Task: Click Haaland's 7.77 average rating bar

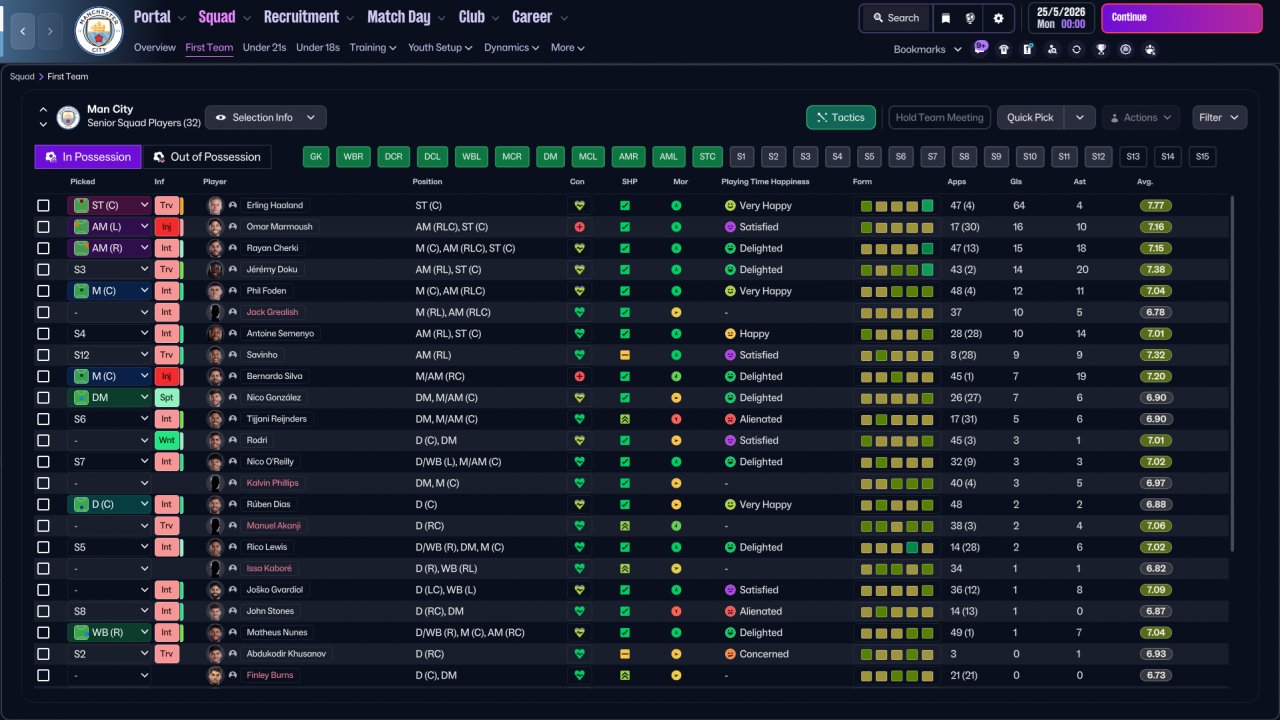Action: point(1155,206)
